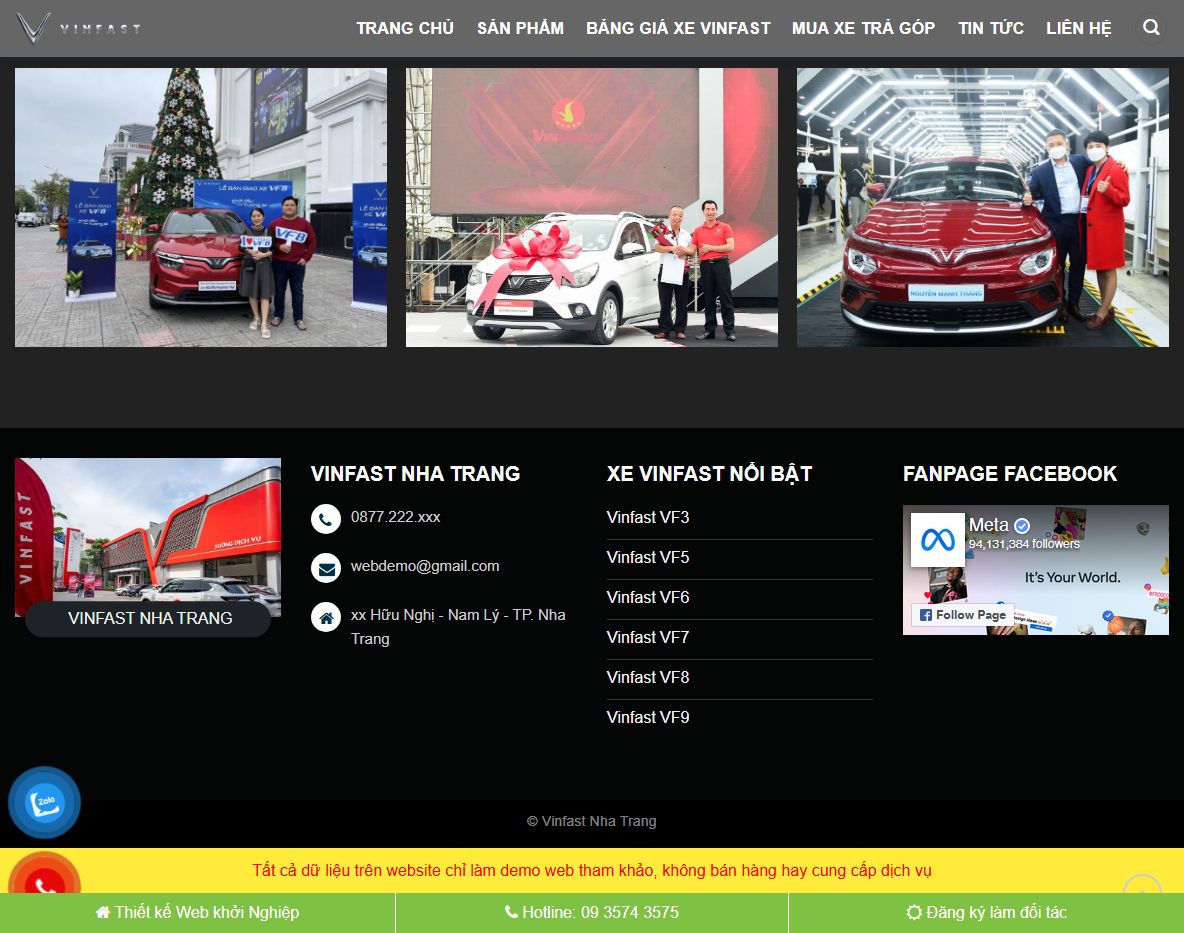This screenshot has width=1184, height=933.
Task: Open the VF8 Christmas tree delivery photo
Action: pyautogui.click(x=201, y=208)
